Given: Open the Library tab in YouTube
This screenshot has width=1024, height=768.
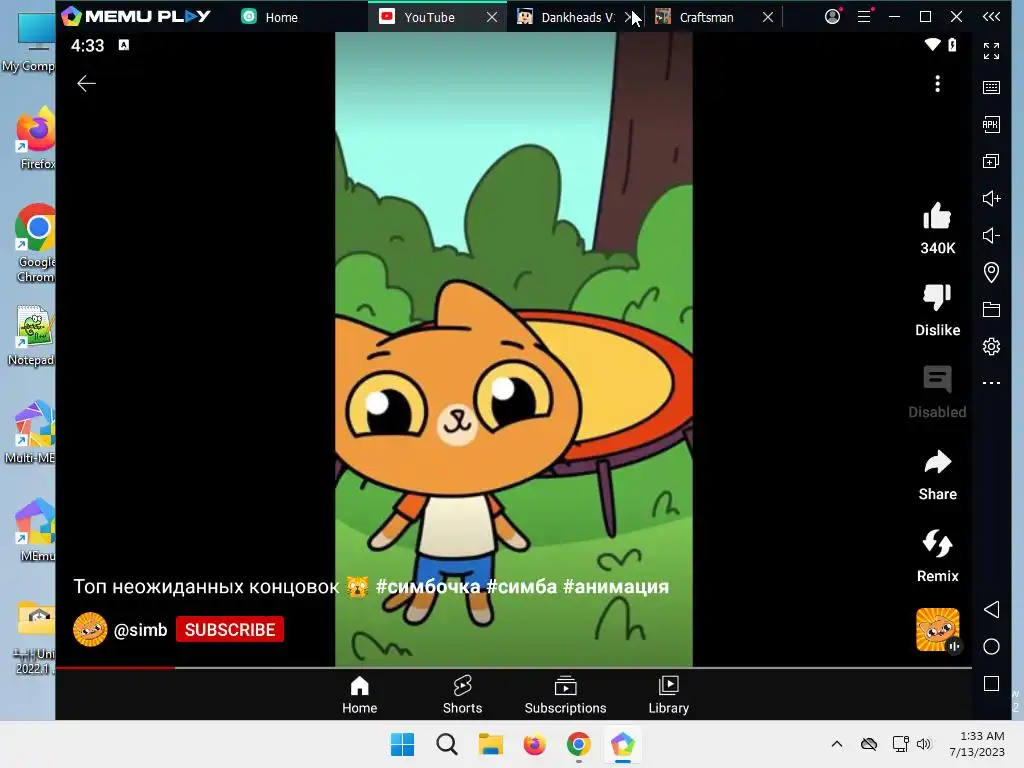Looking at the screenshot, I should pos(669,695).
